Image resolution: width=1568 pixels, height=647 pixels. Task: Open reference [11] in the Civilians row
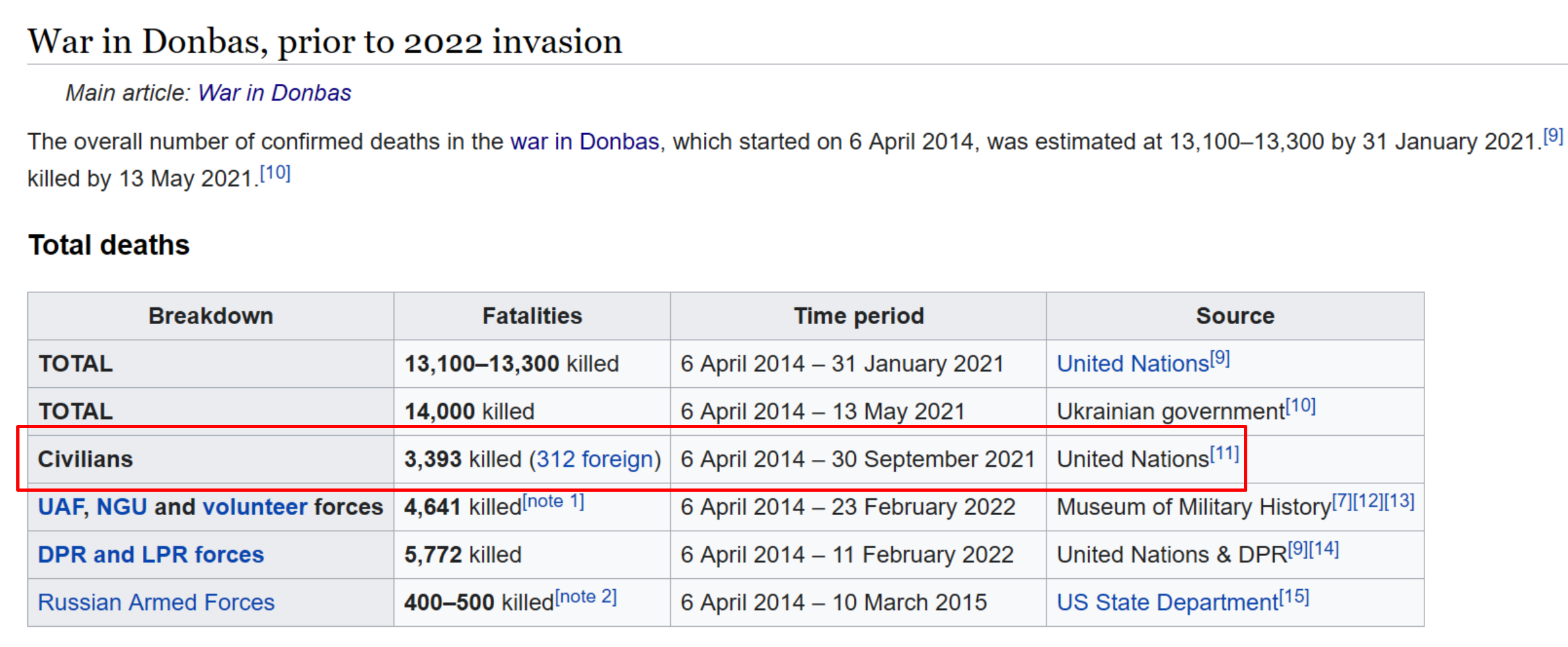click(1224, 454)
